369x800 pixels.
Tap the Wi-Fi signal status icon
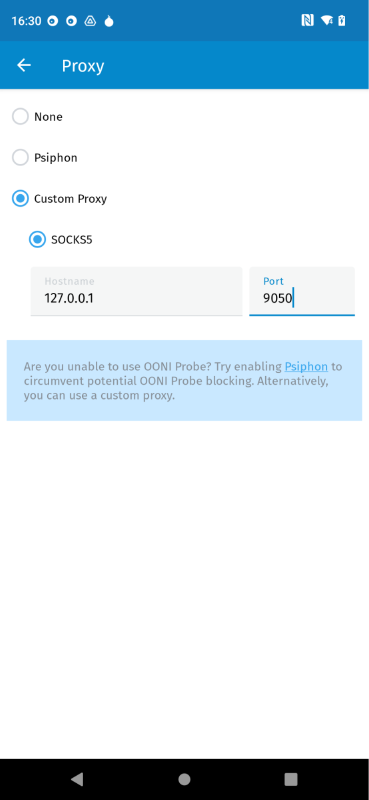click(x=327, y=20)
